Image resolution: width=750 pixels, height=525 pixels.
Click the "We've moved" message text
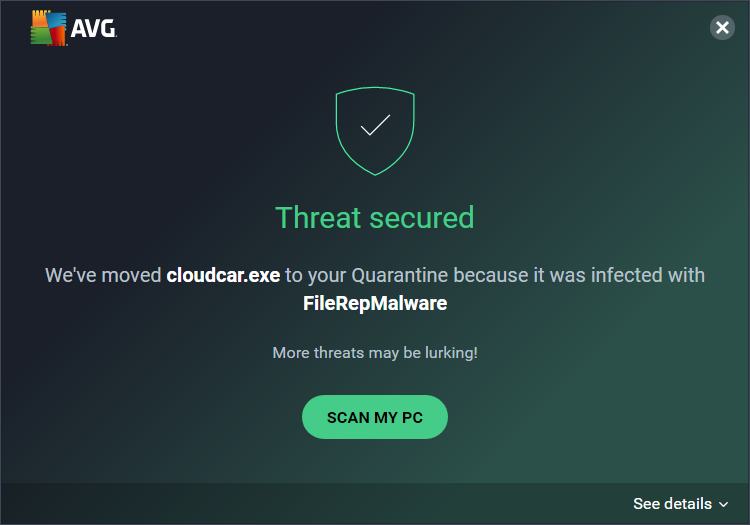103,275
